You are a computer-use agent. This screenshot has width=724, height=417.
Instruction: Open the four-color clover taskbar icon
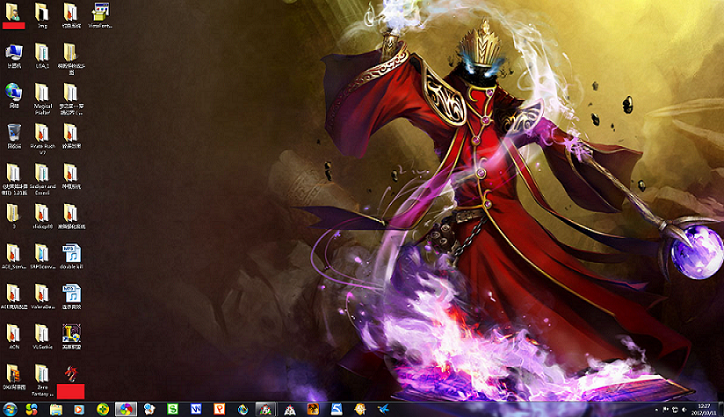coord(31,409)
